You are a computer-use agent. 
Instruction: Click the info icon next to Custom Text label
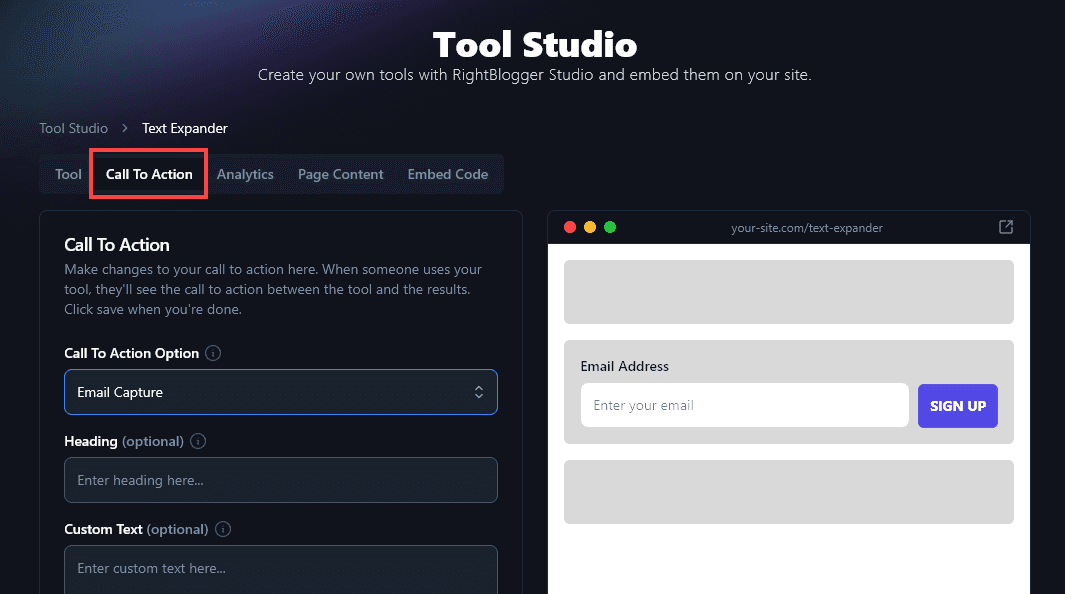pyautogui.click(x=223, y=529)
